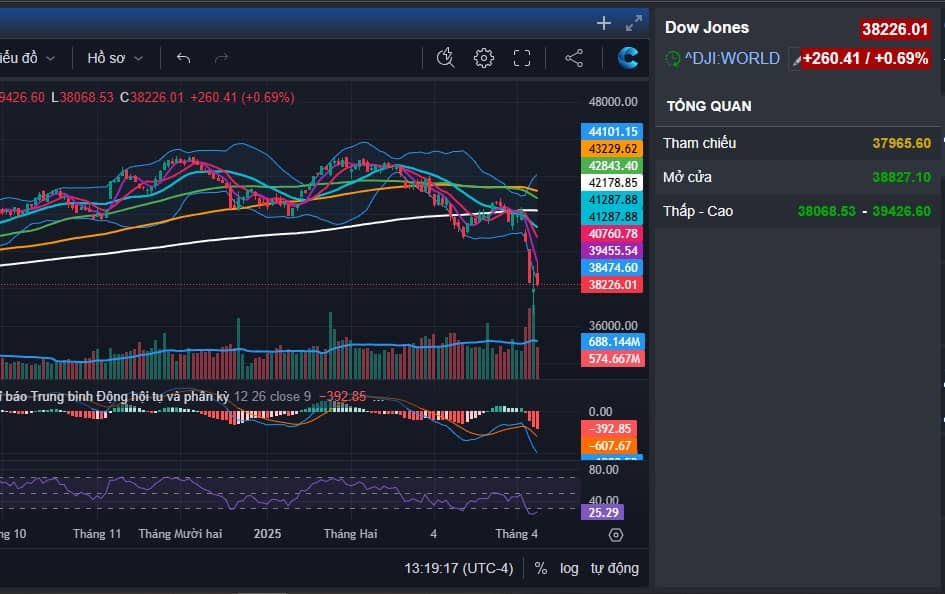This screenshot has width=945, height=594.
Task: Click the Tham chiếu value 37965.60
Action: 902,143
